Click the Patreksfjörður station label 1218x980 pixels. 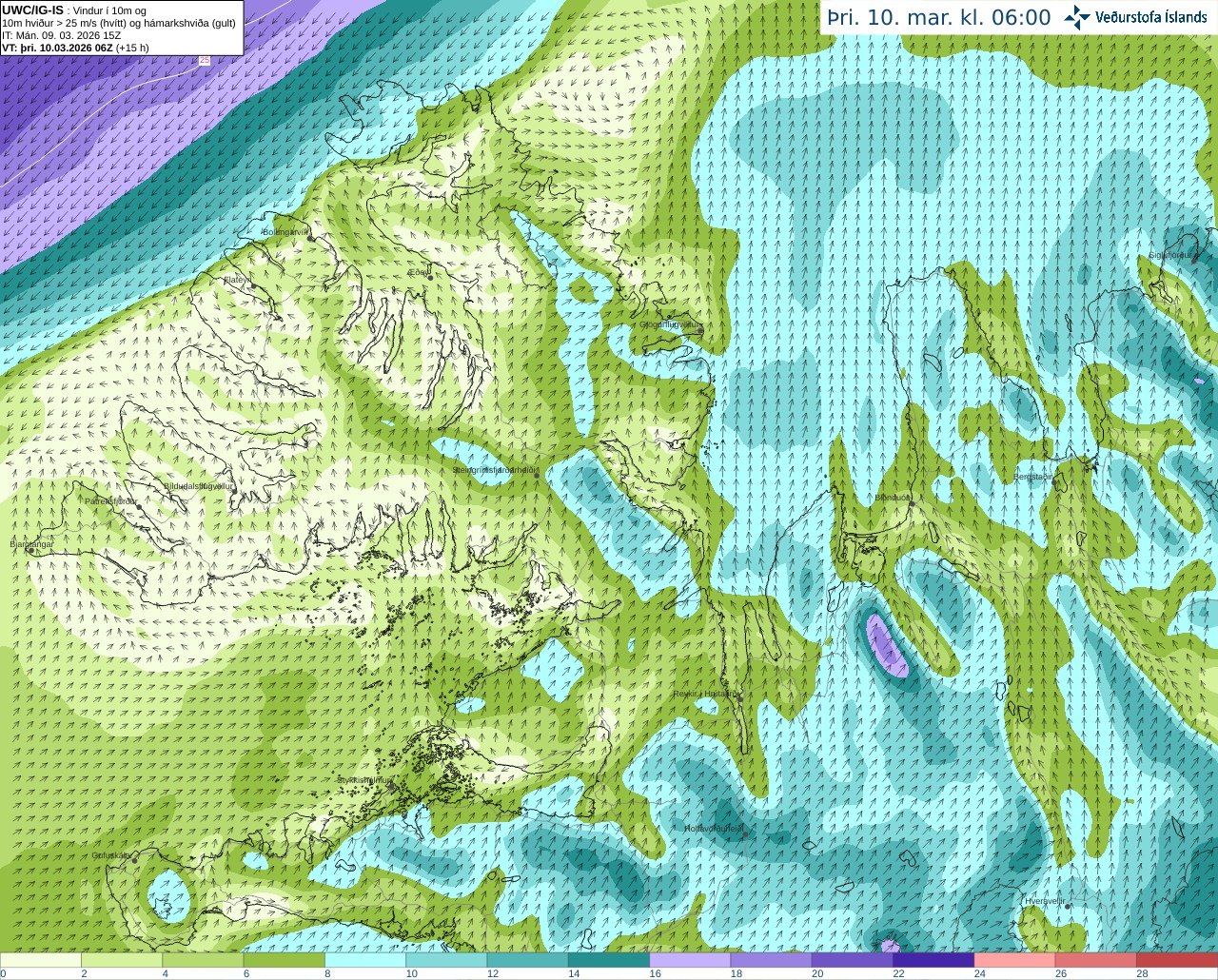tap(111, 500)
